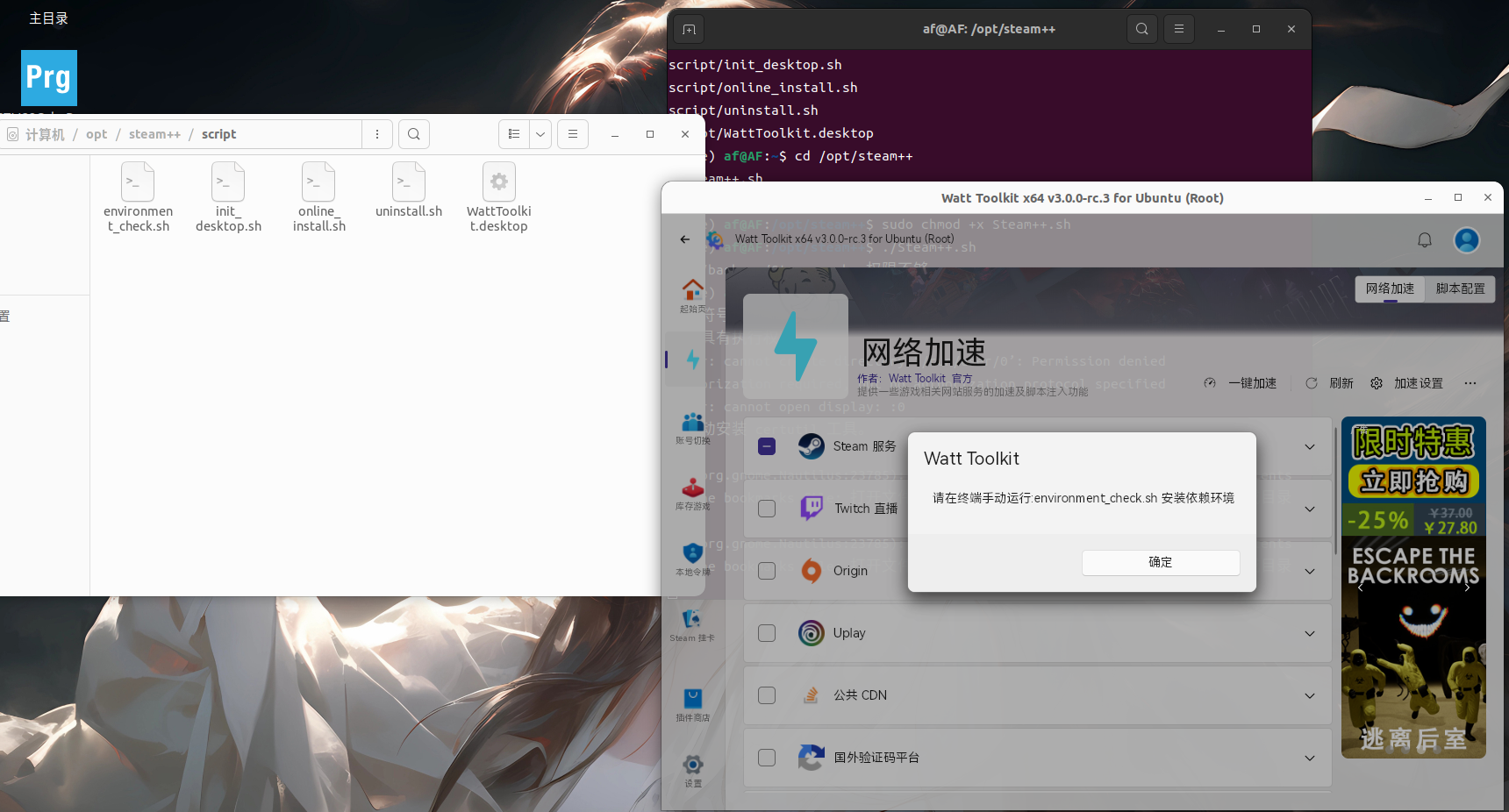Click the 加速设置 gear icon
The height and width of the screenshot is (812, 1509).
pos(1377,383)
